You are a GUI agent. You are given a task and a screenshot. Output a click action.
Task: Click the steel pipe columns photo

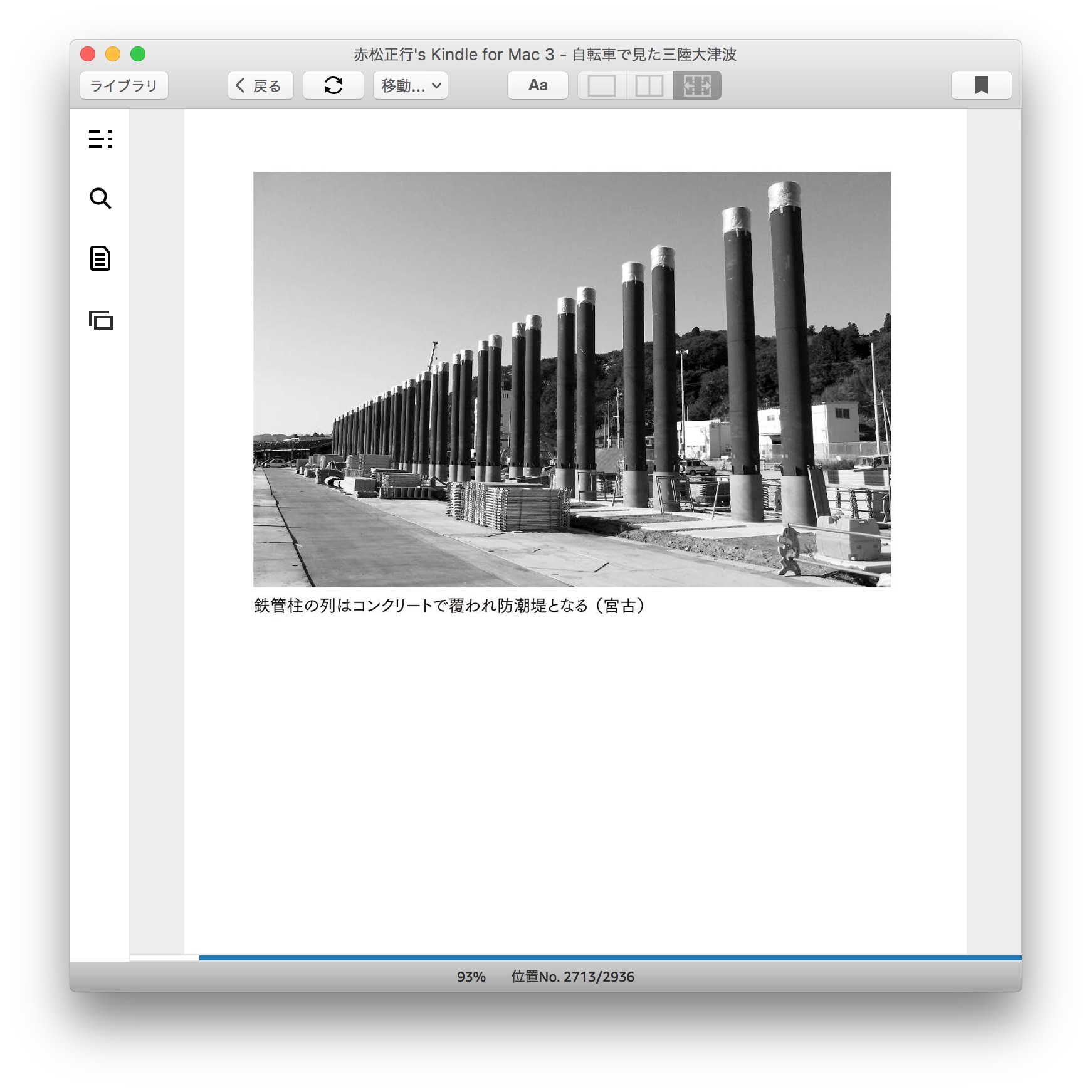click(x=572, y=379)
